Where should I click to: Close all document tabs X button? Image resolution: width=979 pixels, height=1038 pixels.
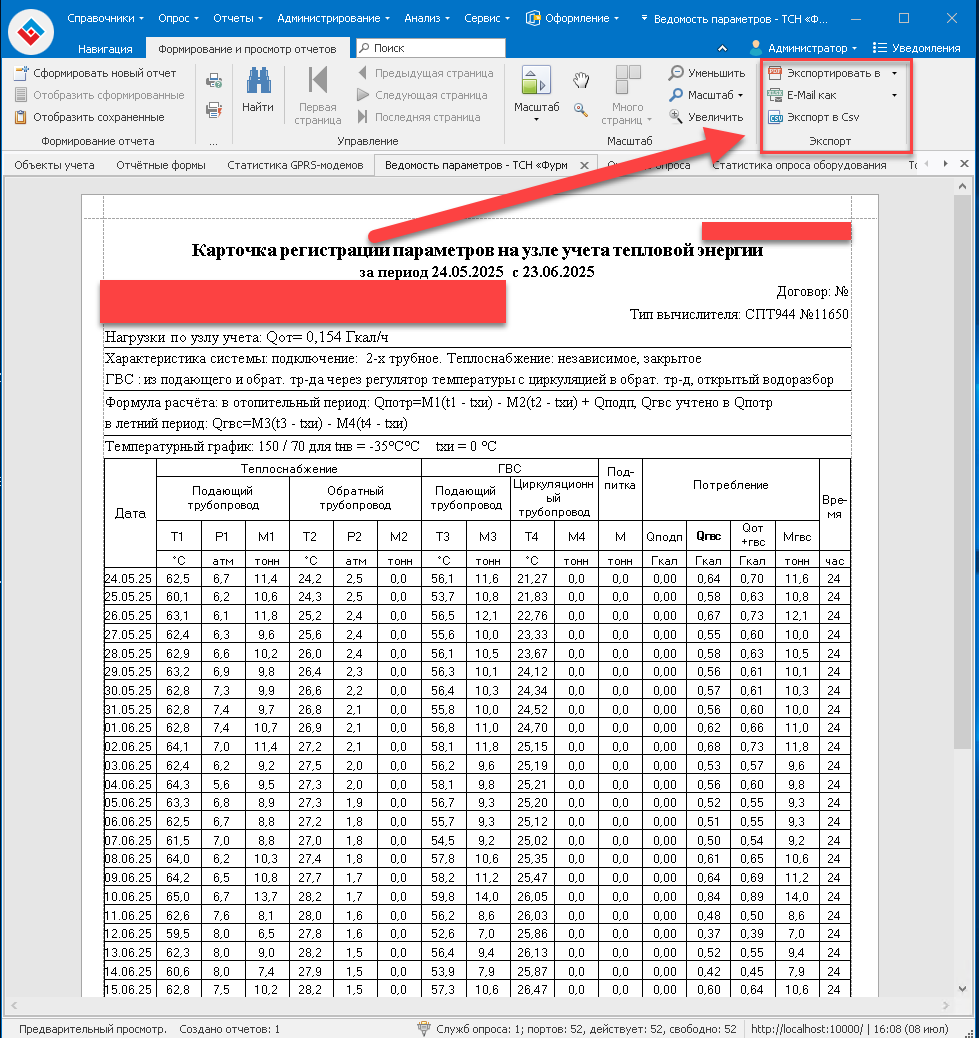tap(964, 164)
